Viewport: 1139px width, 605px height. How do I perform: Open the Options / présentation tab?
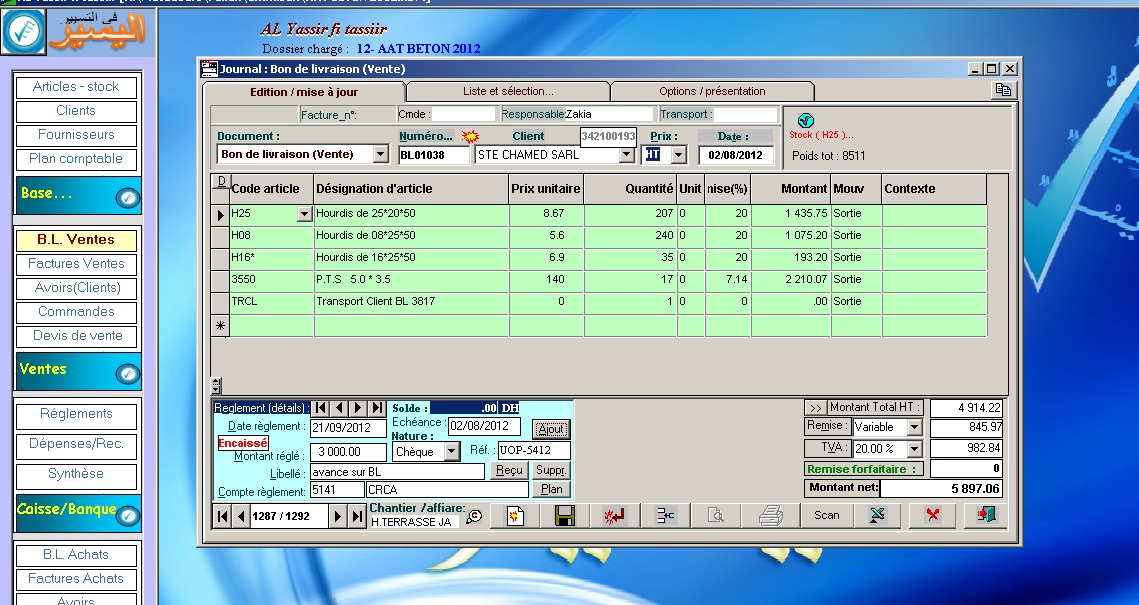[x=712, y=92]
